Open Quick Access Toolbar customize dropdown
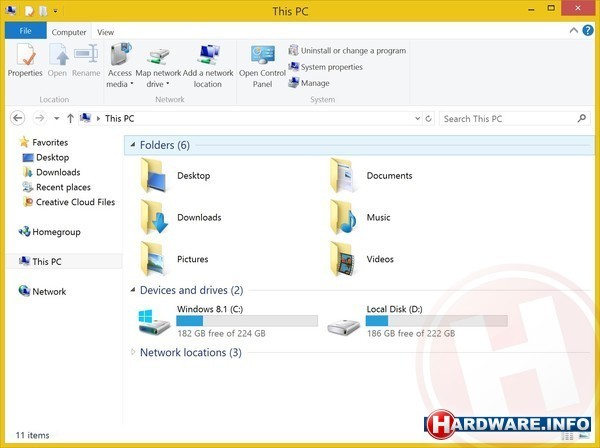 tap(56, 11)
